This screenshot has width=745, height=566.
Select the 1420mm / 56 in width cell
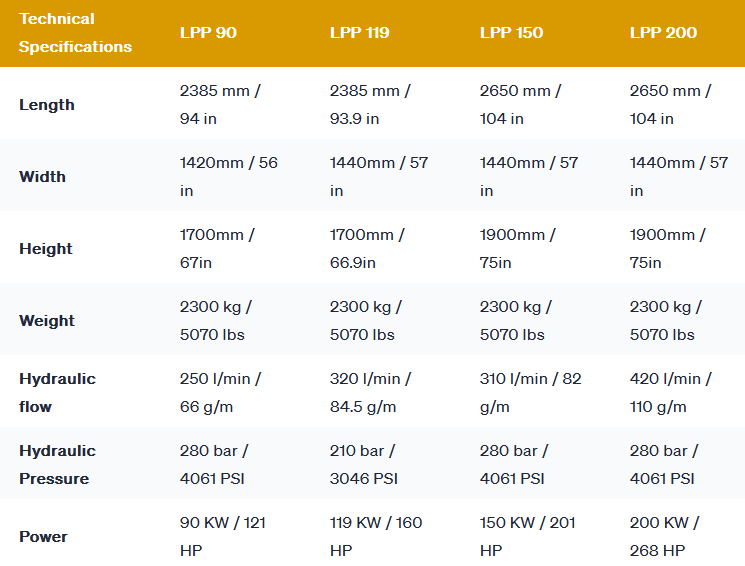(228, 177)
